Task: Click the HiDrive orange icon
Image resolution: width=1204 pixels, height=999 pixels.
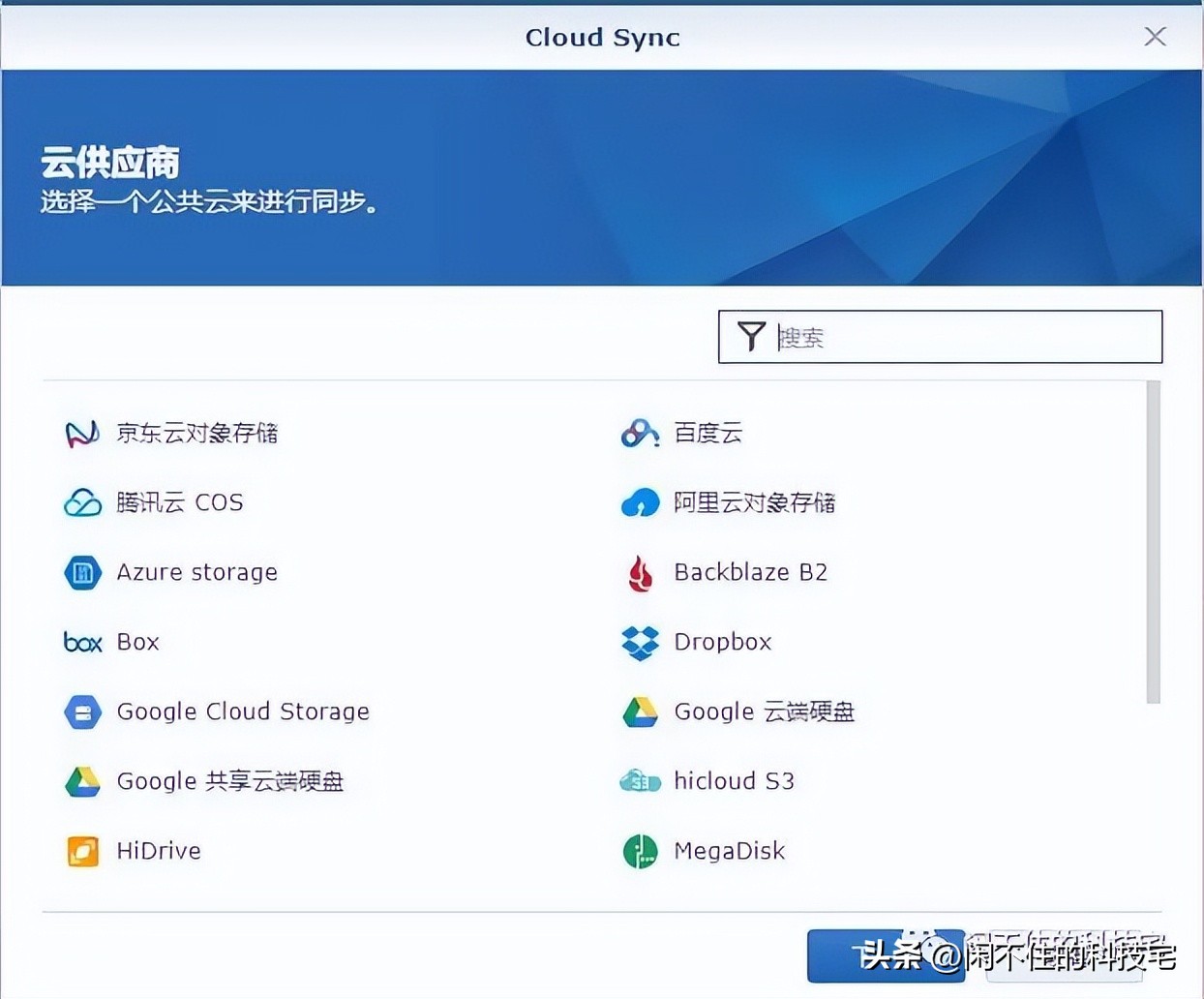Action: (x=82, y=851)
